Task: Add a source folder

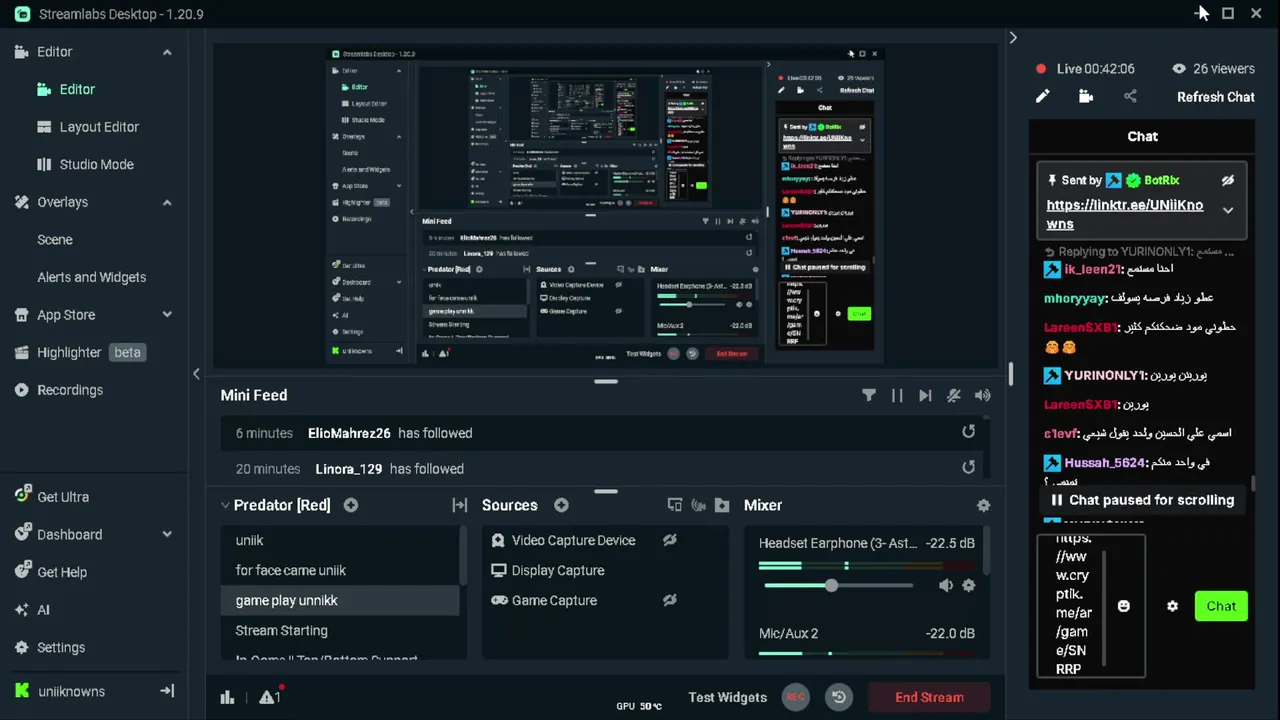Action: (722, 505)
